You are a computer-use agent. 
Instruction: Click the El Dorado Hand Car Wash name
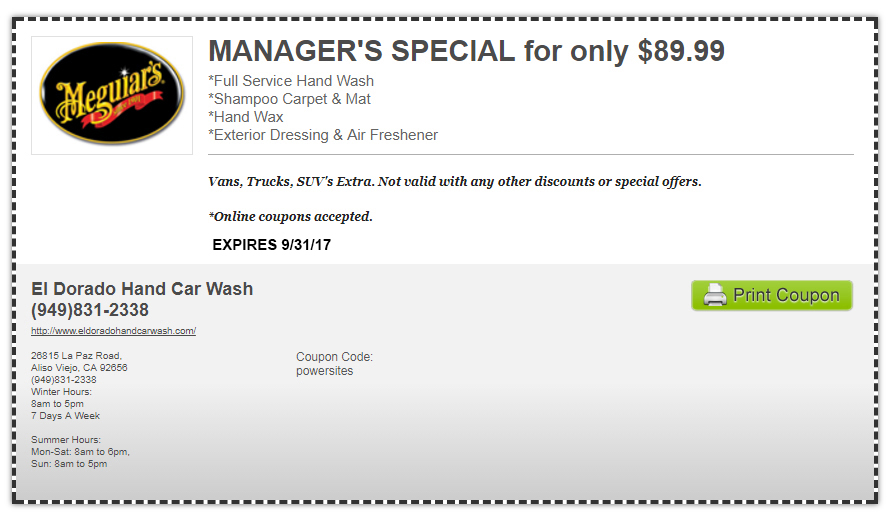tap(142, 289)
